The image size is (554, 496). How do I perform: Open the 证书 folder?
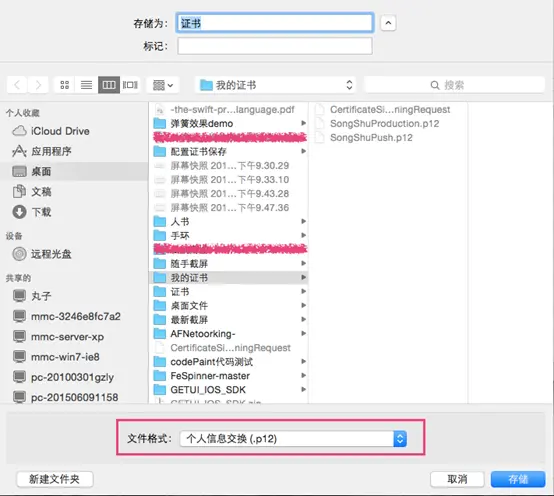pos(229,291)
